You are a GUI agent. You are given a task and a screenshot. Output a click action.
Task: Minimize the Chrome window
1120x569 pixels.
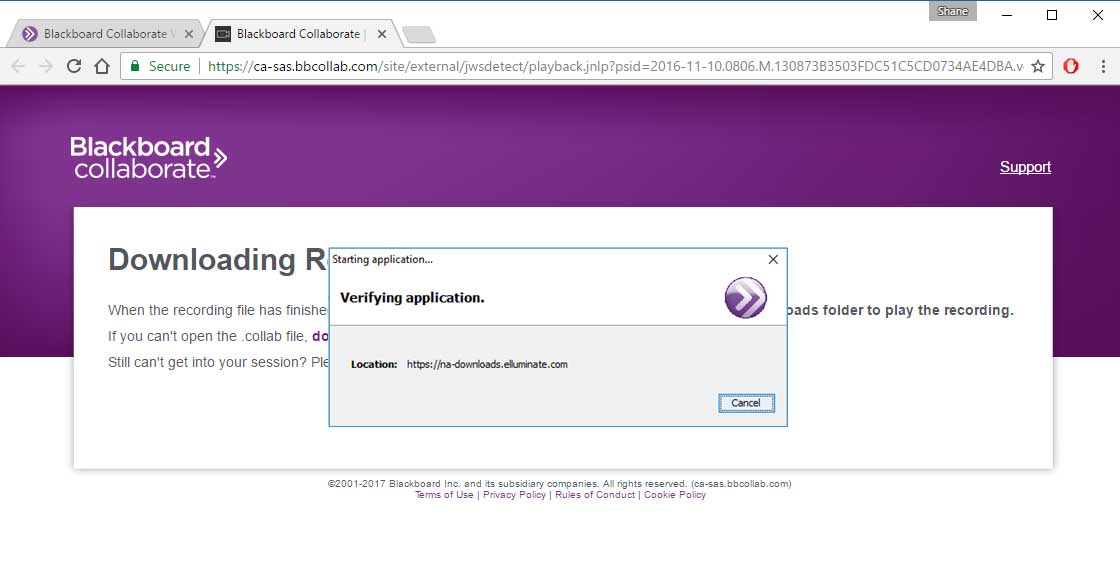(1007, 15)
